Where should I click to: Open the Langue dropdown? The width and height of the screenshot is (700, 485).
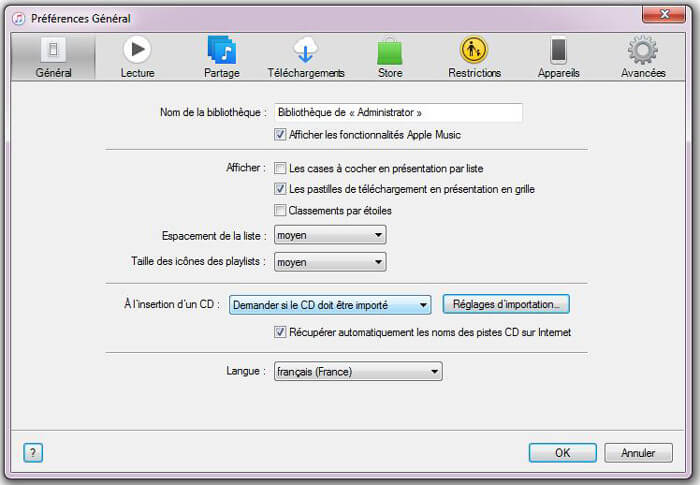click(x=358, y=371)
